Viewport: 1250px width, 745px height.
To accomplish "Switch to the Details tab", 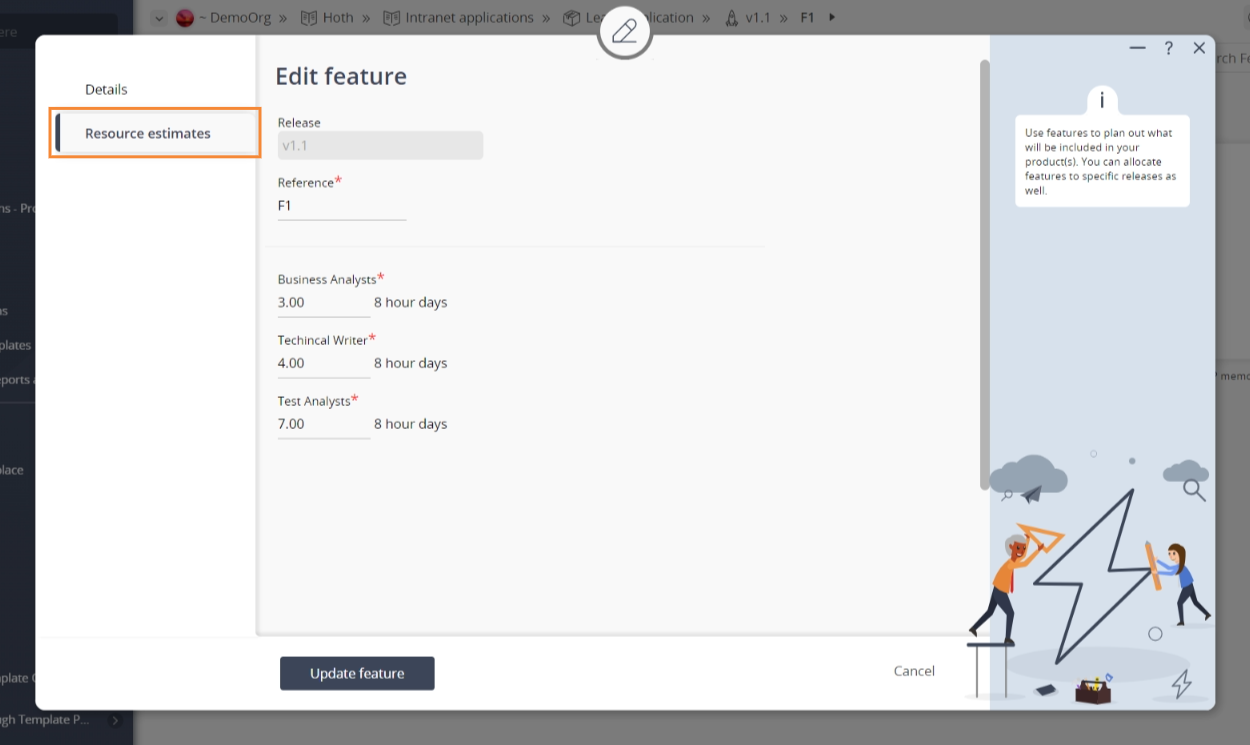I will pos(106,89).
